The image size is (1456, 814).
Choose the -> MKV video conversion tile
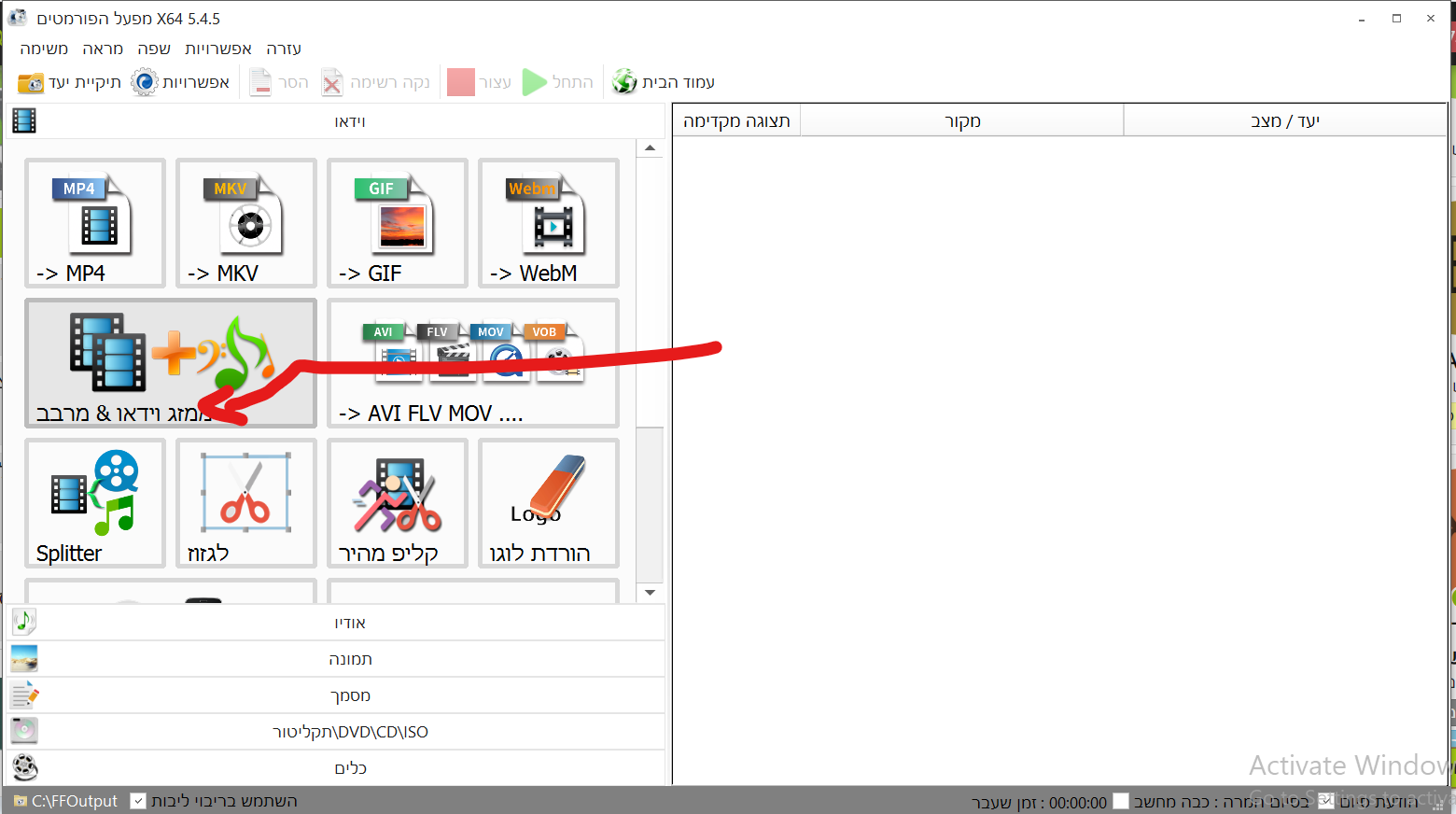click(x=246, y=223)
